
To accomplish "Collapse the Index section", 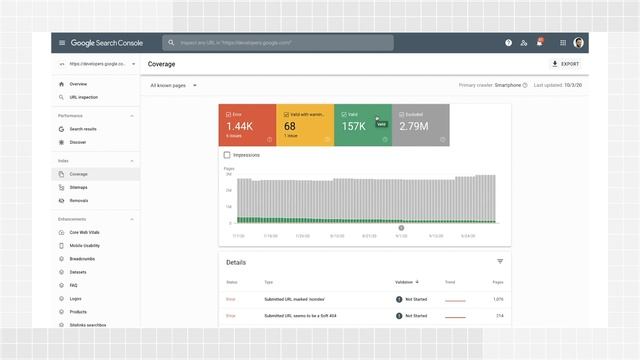I will click(x=132, y=161).
